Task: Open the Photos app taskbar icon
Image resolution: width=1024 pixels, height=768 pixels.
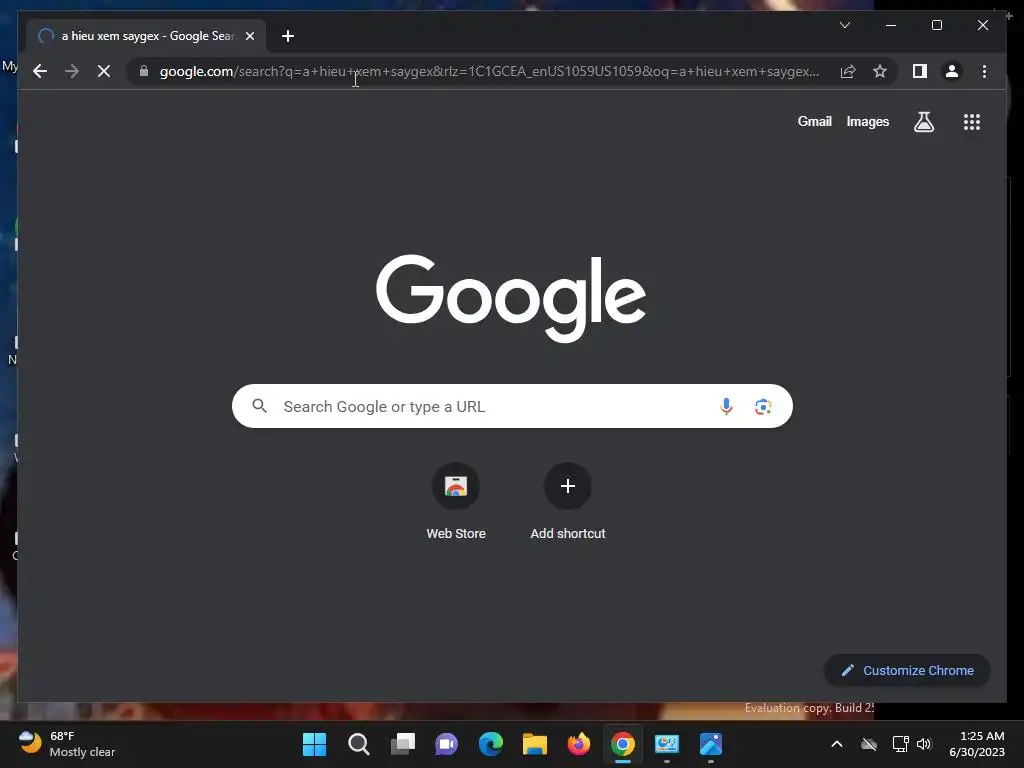Action: [711, 744]
